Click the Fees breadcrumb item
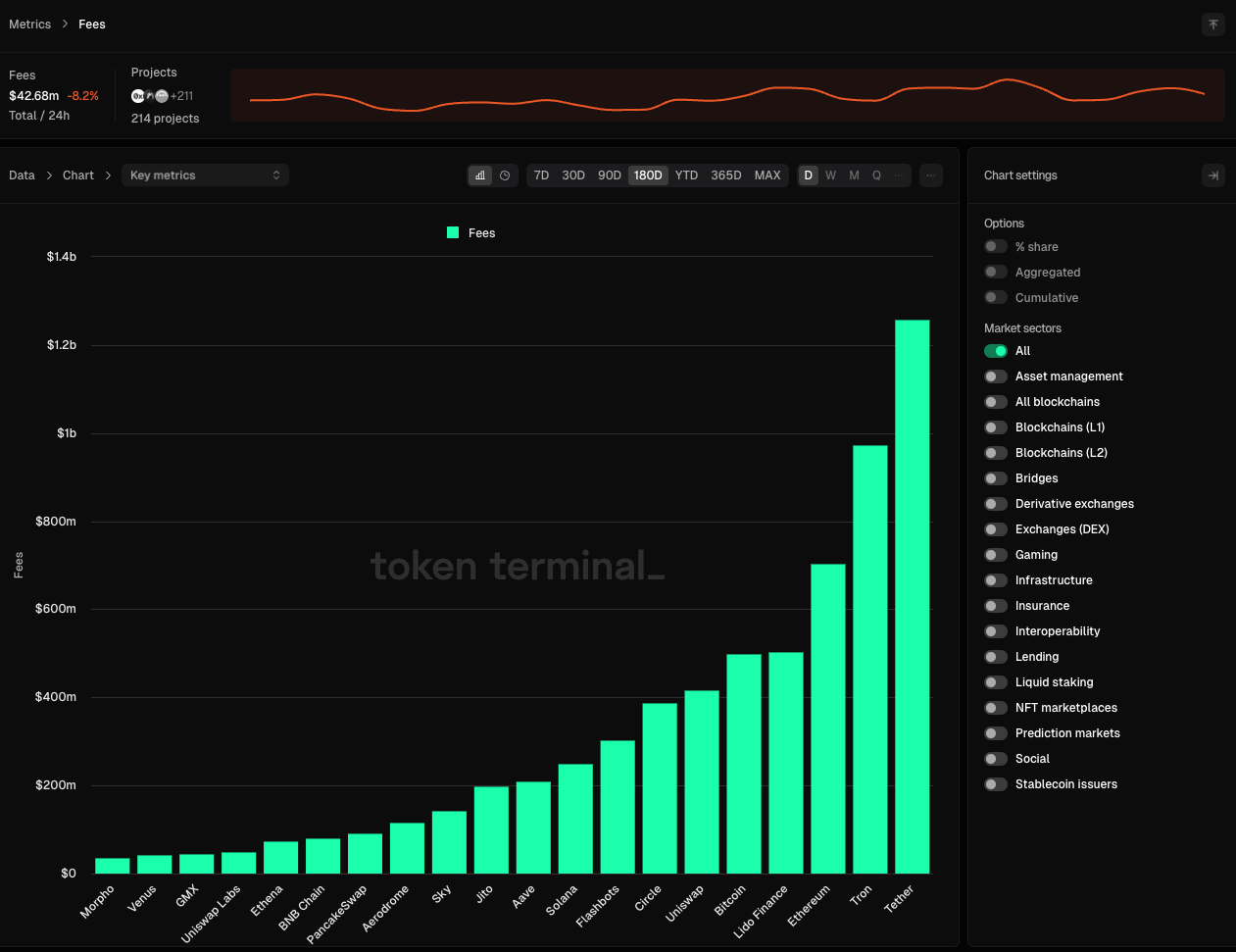1236x952 pixels. (92, 25)
